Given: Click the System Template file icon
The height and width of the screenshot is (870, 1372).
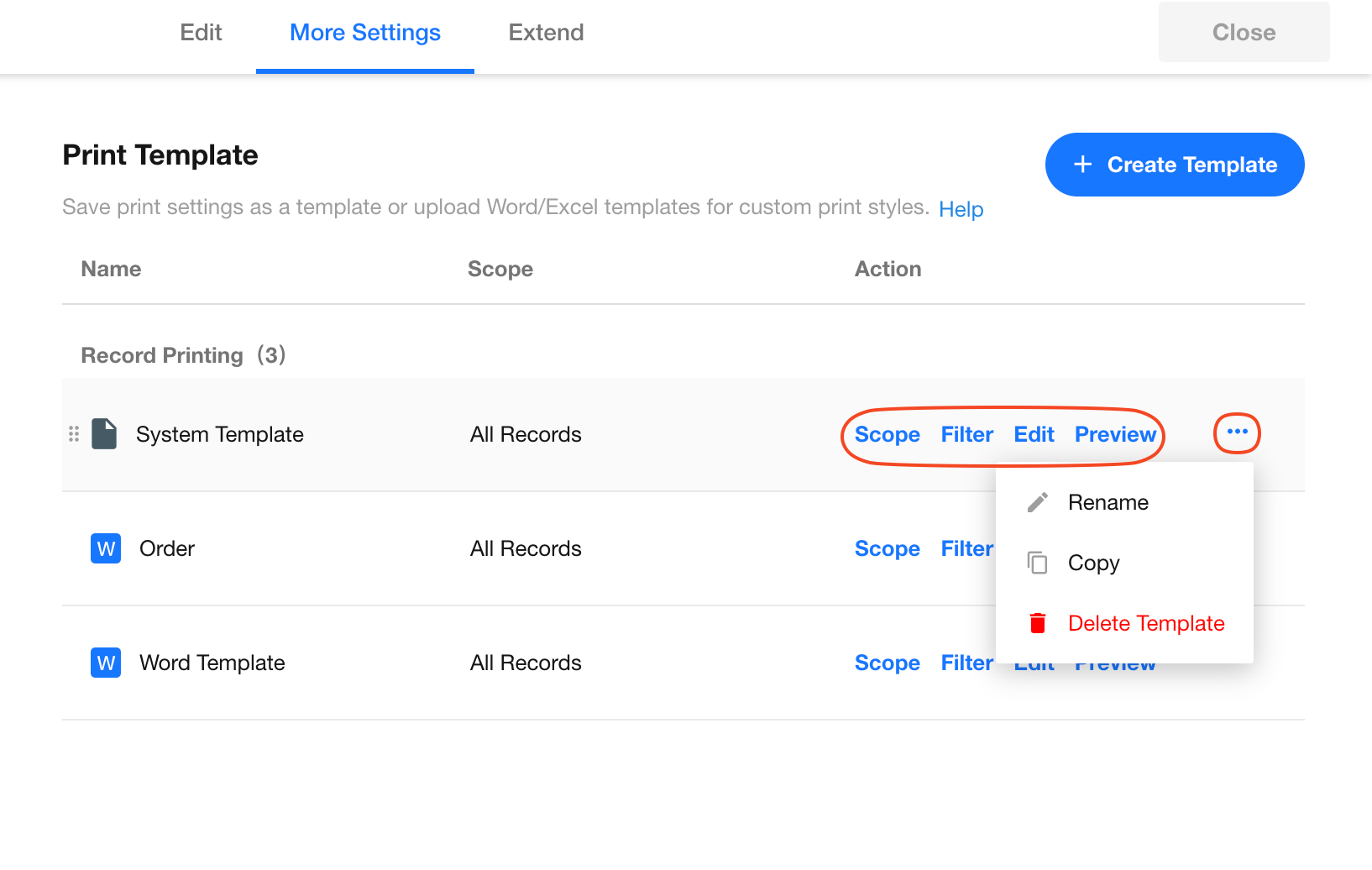Looking at the screenshot, I should [x=104, y=434].
